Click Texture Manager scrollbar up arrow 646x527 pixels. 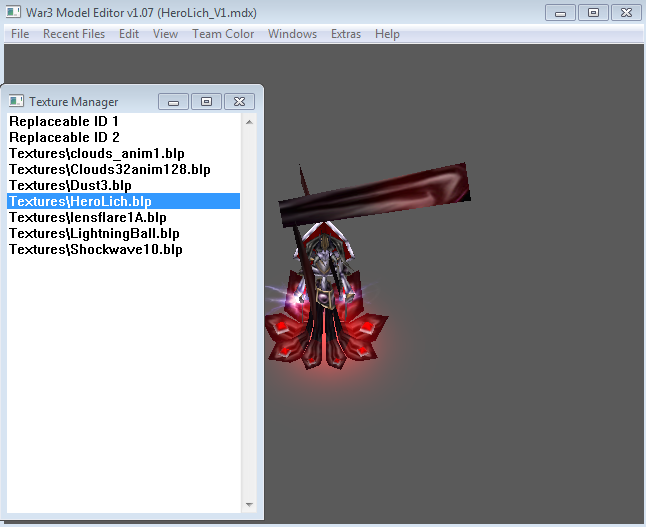(x=249, y=122)
